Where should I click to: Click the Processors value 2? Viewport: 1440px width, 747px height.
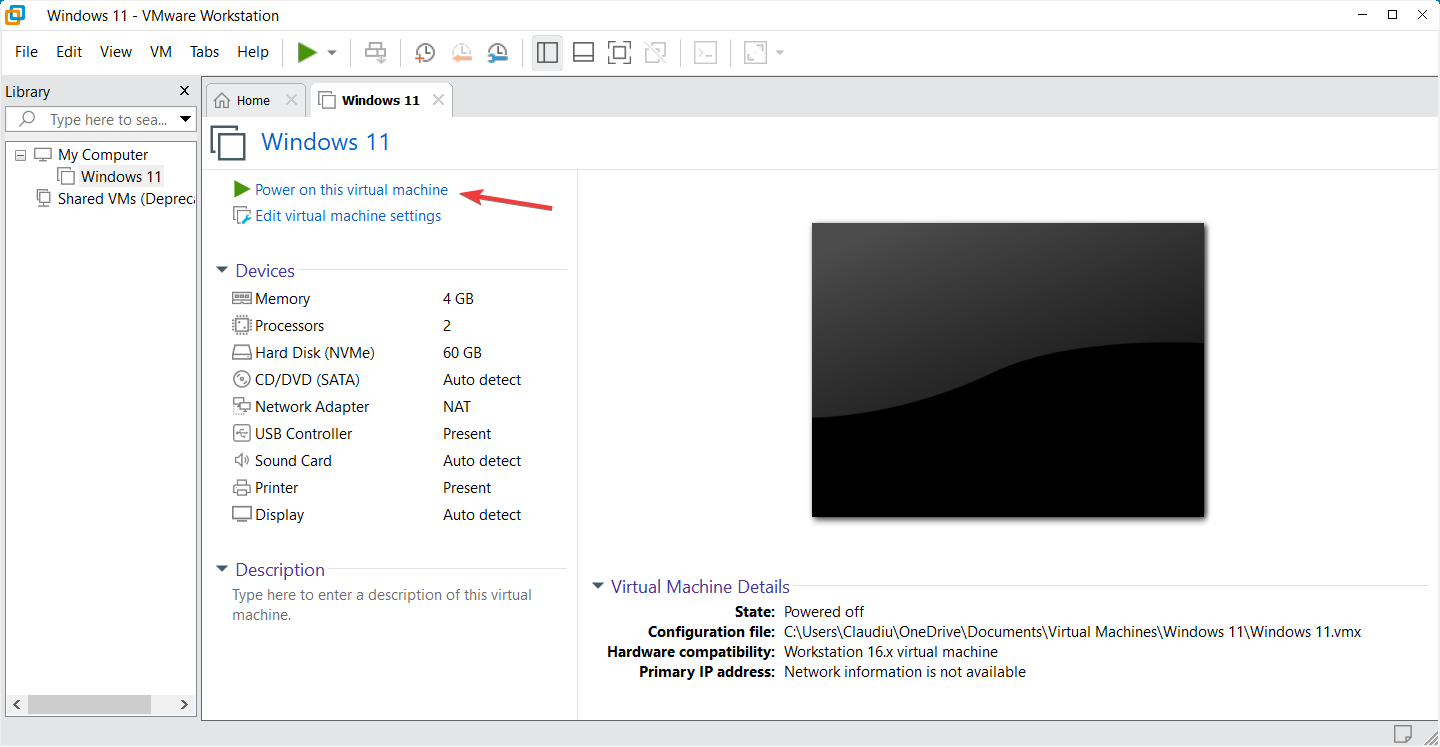point(447,325)
